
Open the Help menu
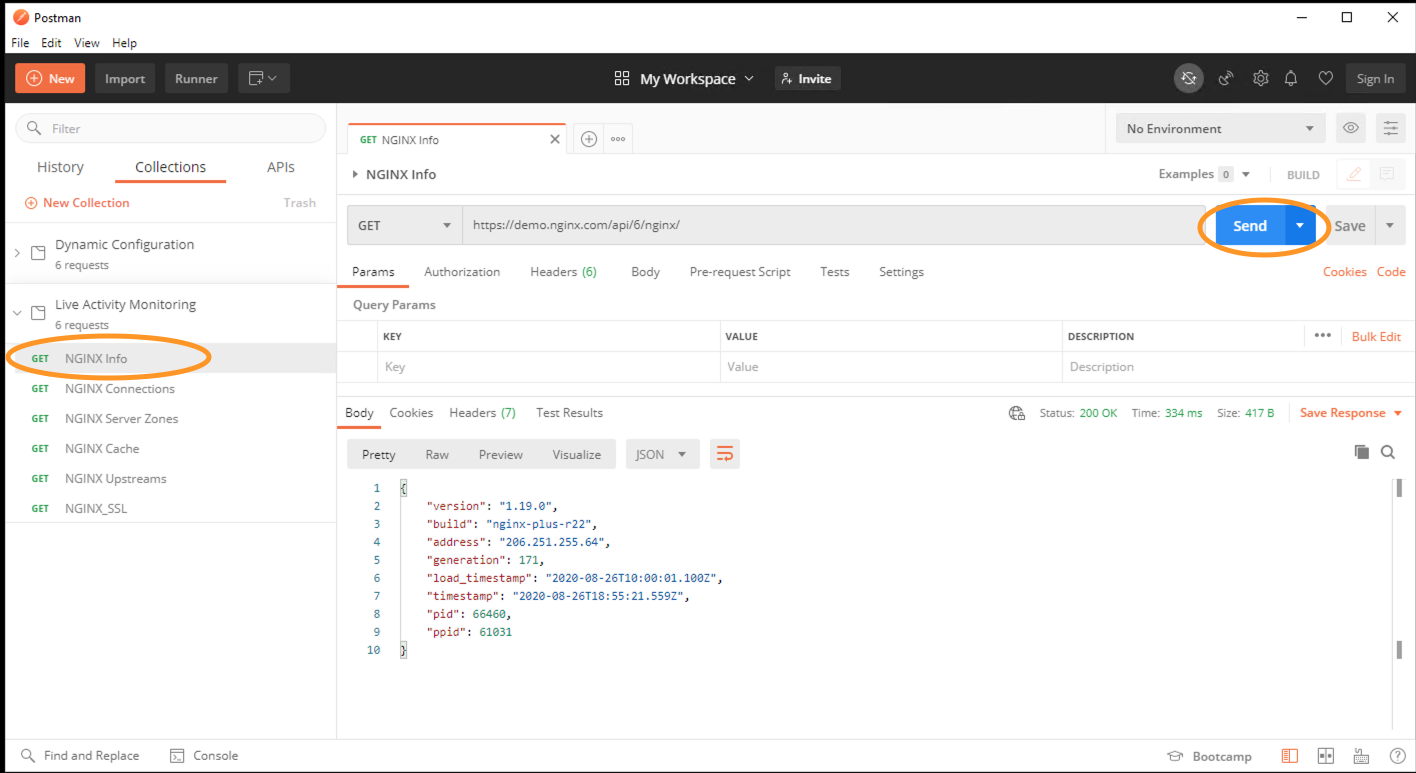[124, 43]
